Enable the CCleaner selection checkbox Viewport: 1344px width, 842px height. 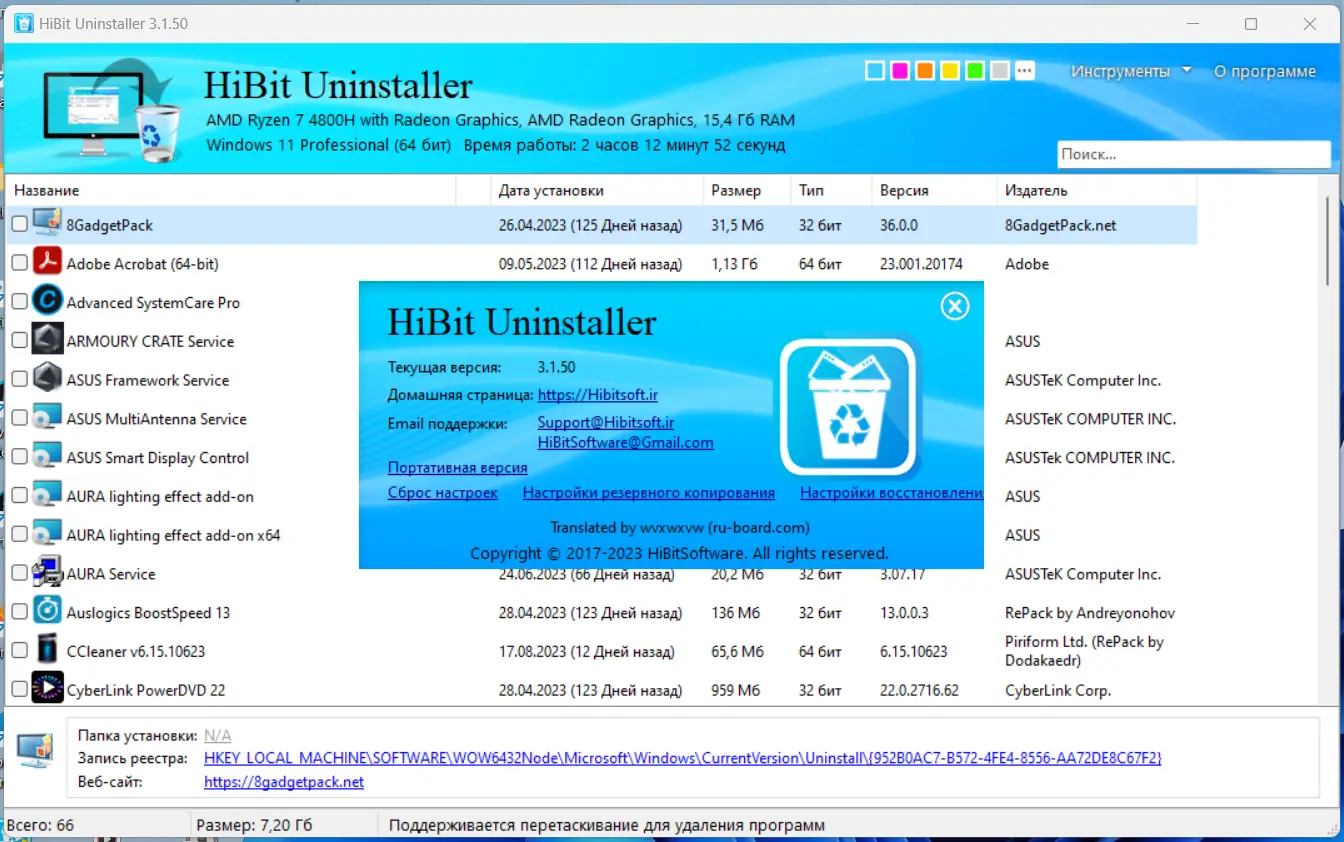click(x=19, y=650)
